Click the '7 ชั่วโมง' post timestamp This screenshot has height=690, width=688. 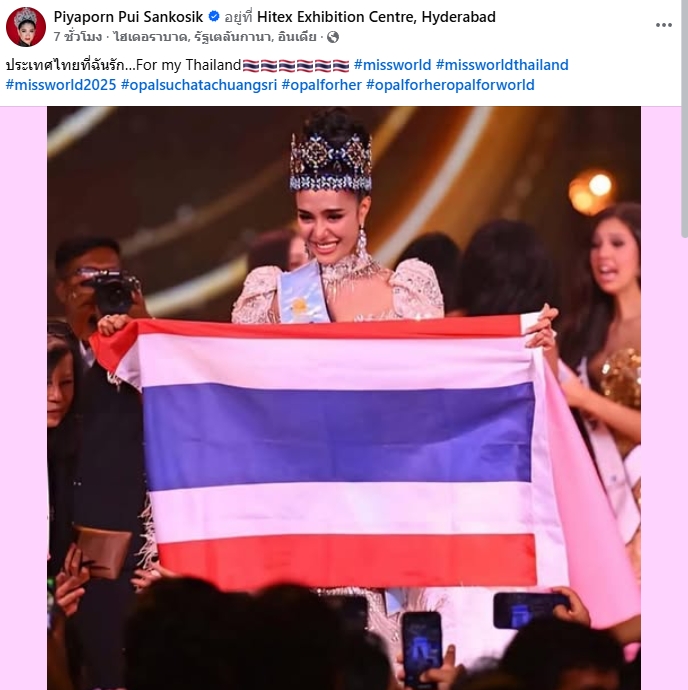(78, 37)
